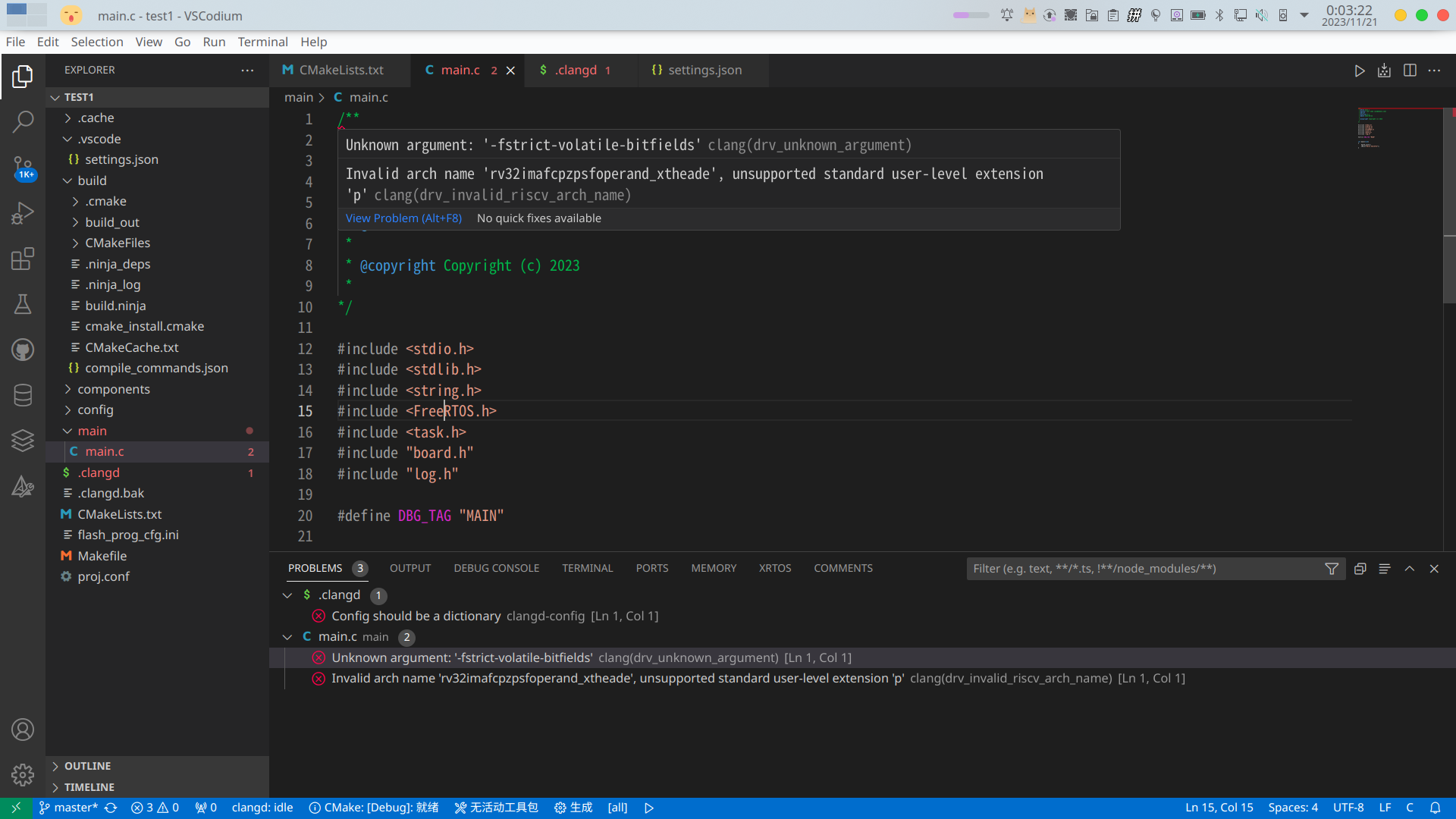1456x819 pixels.
Task: Open the Selection menu
Action: (x=96, y=42)
